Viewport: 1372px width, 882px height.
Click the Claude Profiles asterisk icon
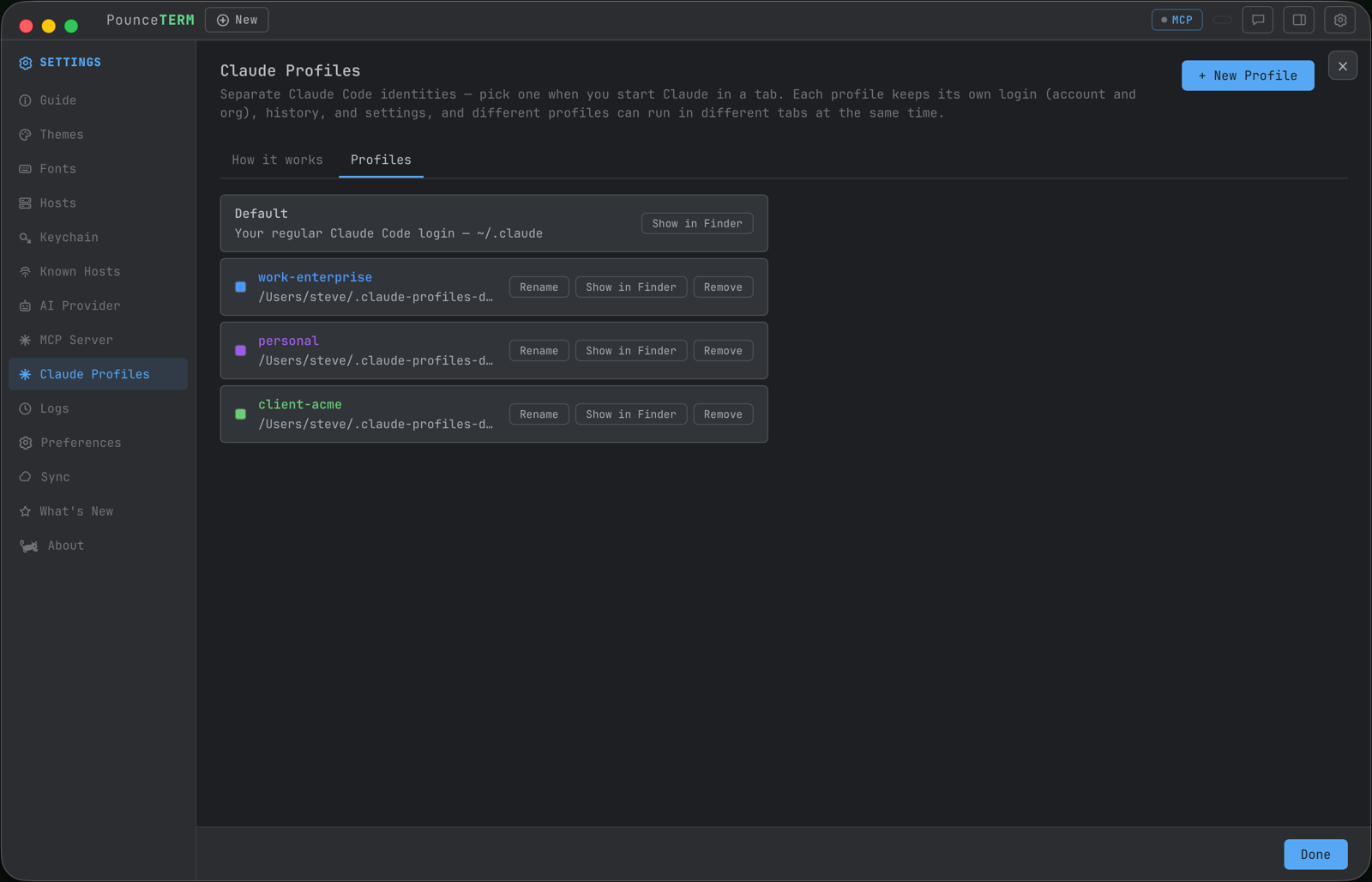tap(25, 375)
